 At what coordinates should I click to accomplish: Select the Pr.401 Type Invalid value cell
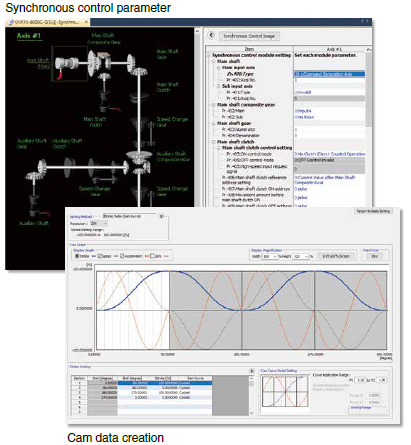(x=329, y=92)
